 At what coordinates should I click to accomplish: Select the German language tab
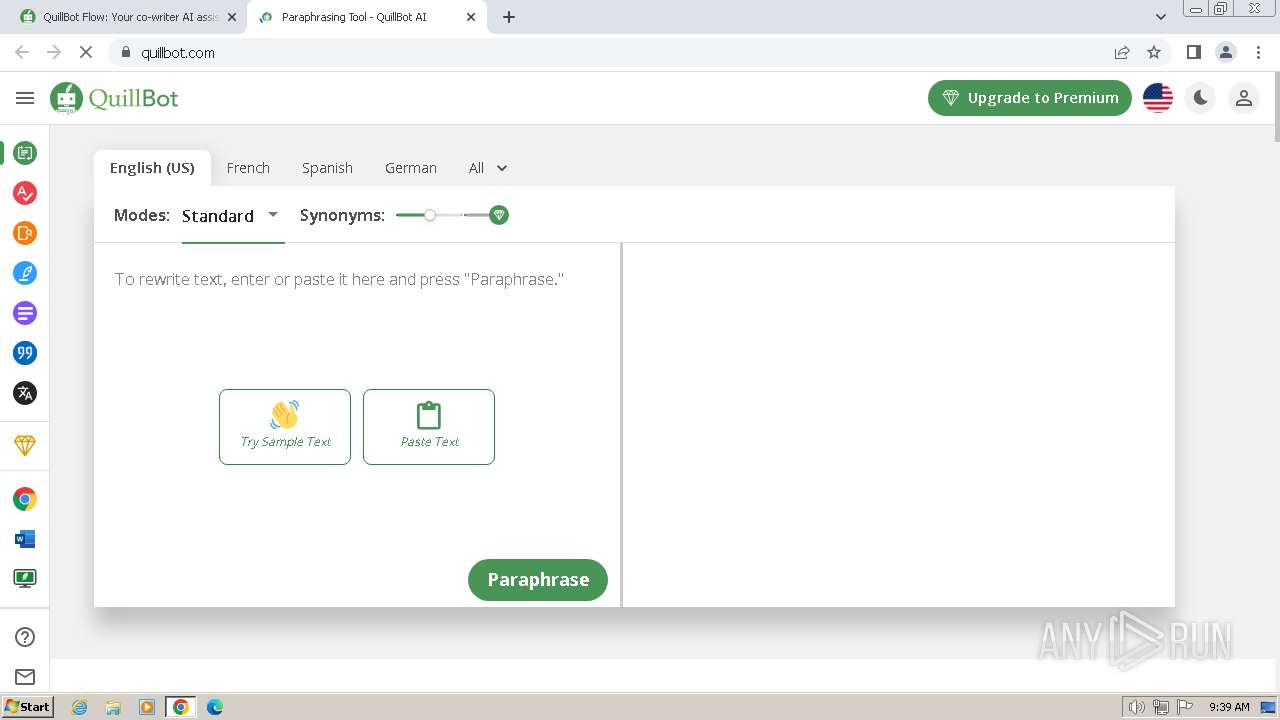tap(411, 168)
